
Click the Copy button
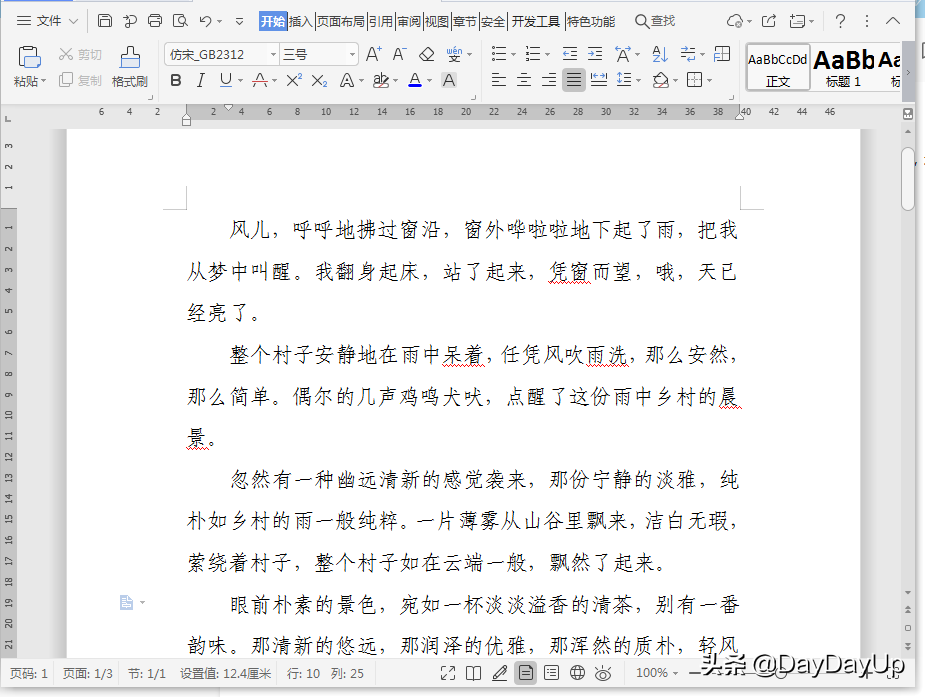(x=80, y=80)
